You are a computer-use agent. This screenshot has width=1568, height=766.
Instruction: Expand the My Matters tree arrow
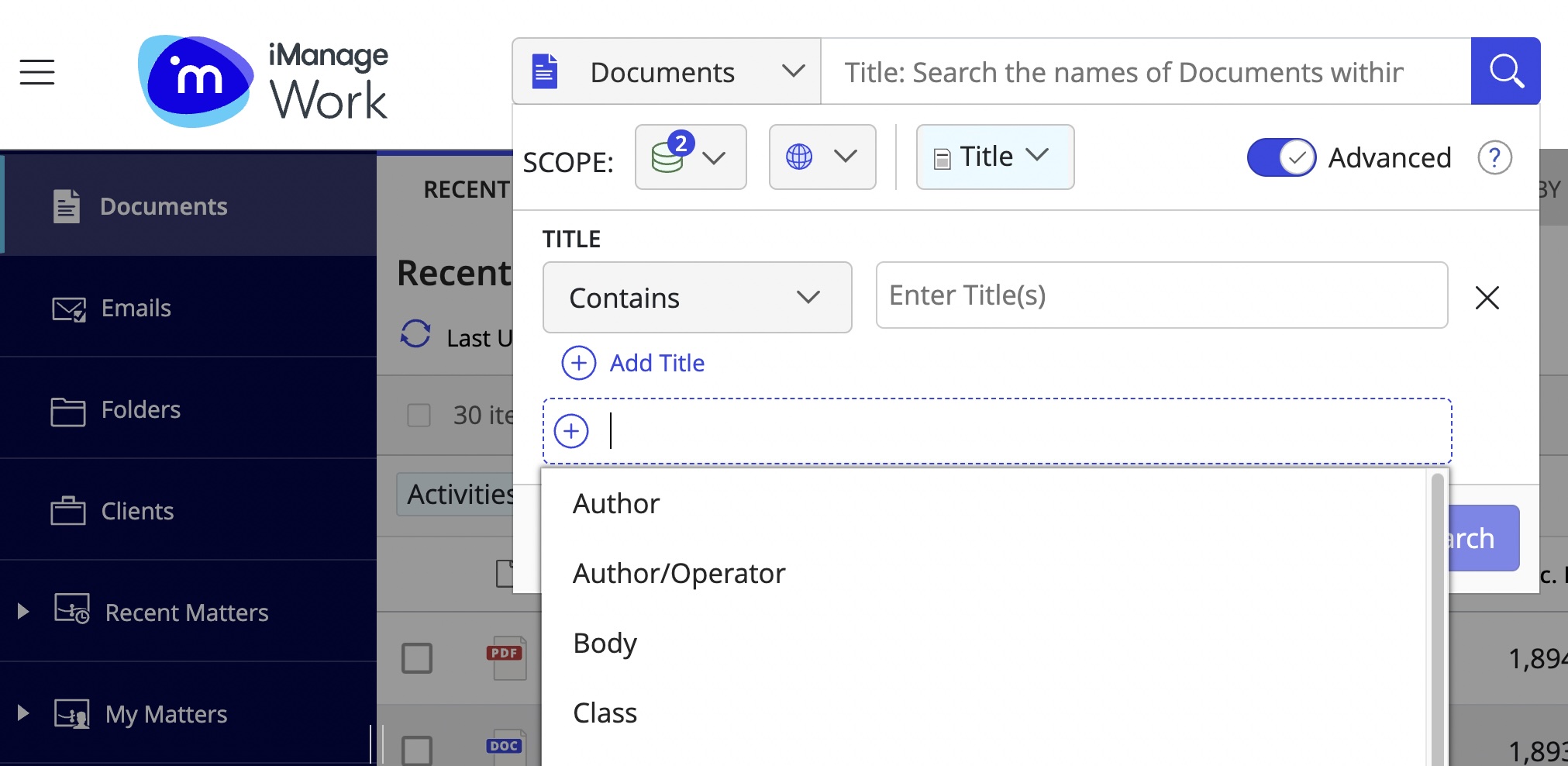click(23, 713)
